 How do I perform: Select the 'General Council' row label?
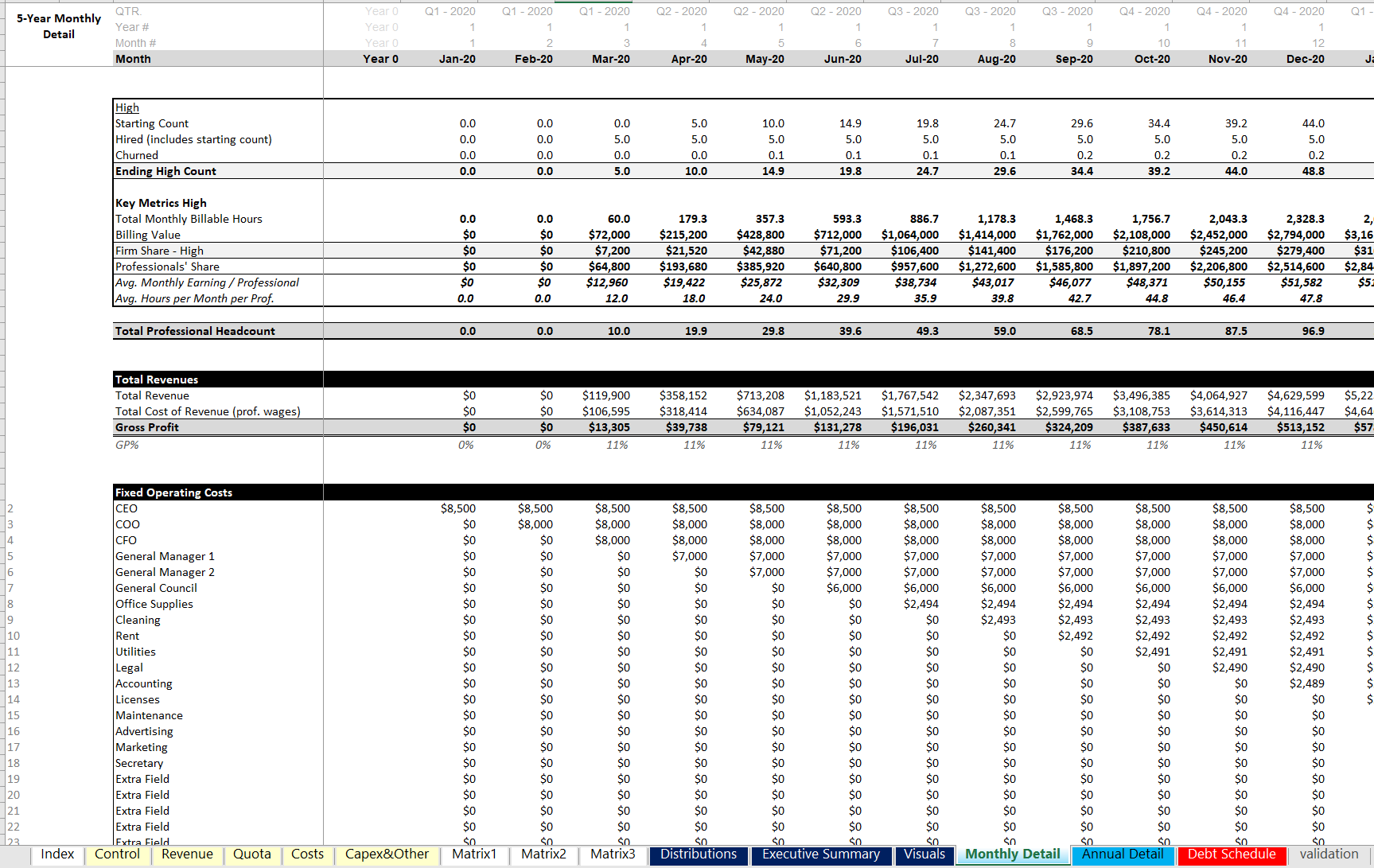(x=156, y=588)
